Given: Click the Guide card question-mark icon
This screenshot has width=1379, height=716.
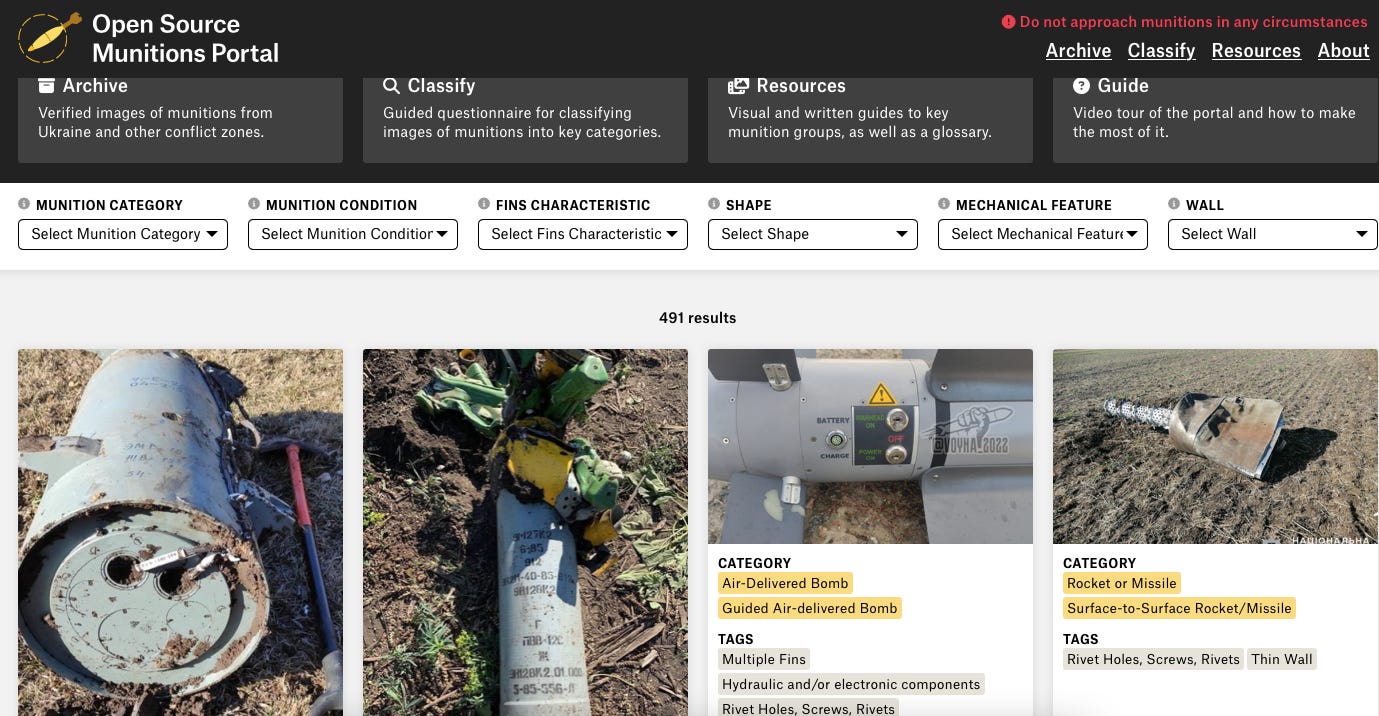Looking at the screenshot, I should click(1081, 86).
